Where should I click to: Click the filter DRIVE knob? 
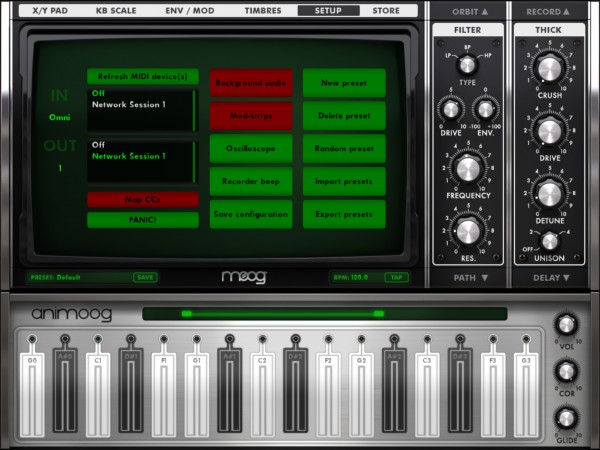(x=451, y=110)
